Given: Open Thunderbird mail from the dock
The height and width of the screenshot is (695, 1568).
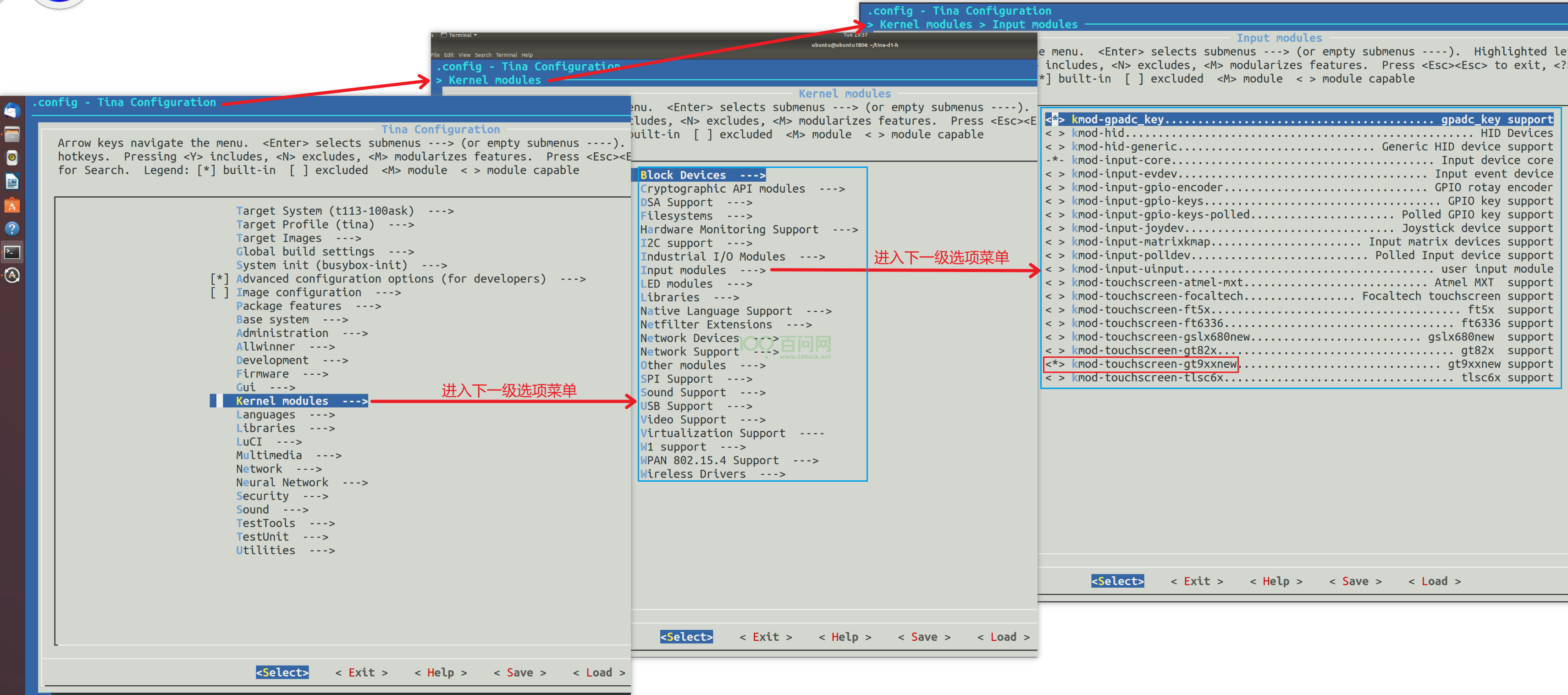Looking at the screenshot, I should (x=12, y=110).
